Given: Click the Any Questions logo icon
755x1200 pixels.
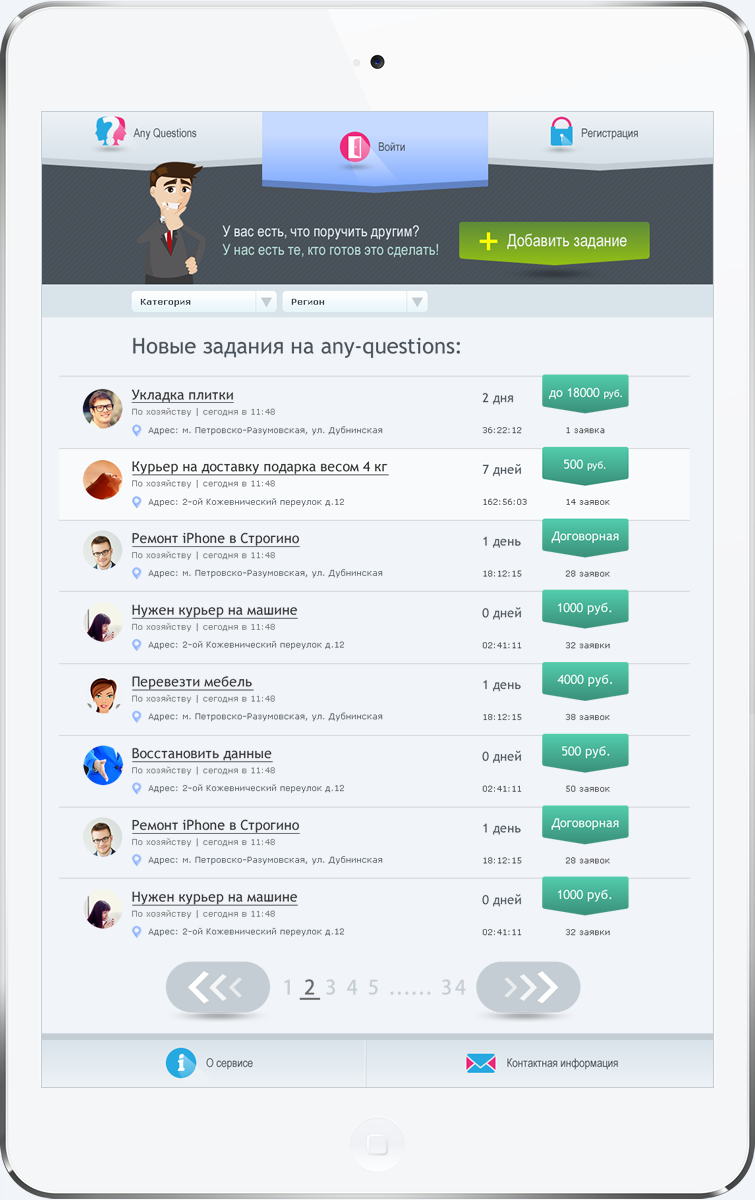Looking at the screenshot, I should pos(111,132).
